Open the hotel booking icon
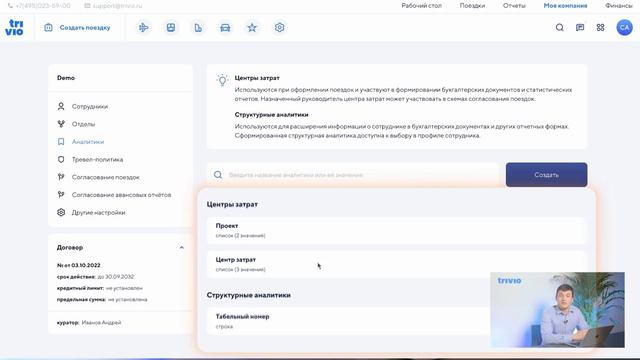Image resolution: width=640 pixels, height=360 pixels. tap(198, 27)
